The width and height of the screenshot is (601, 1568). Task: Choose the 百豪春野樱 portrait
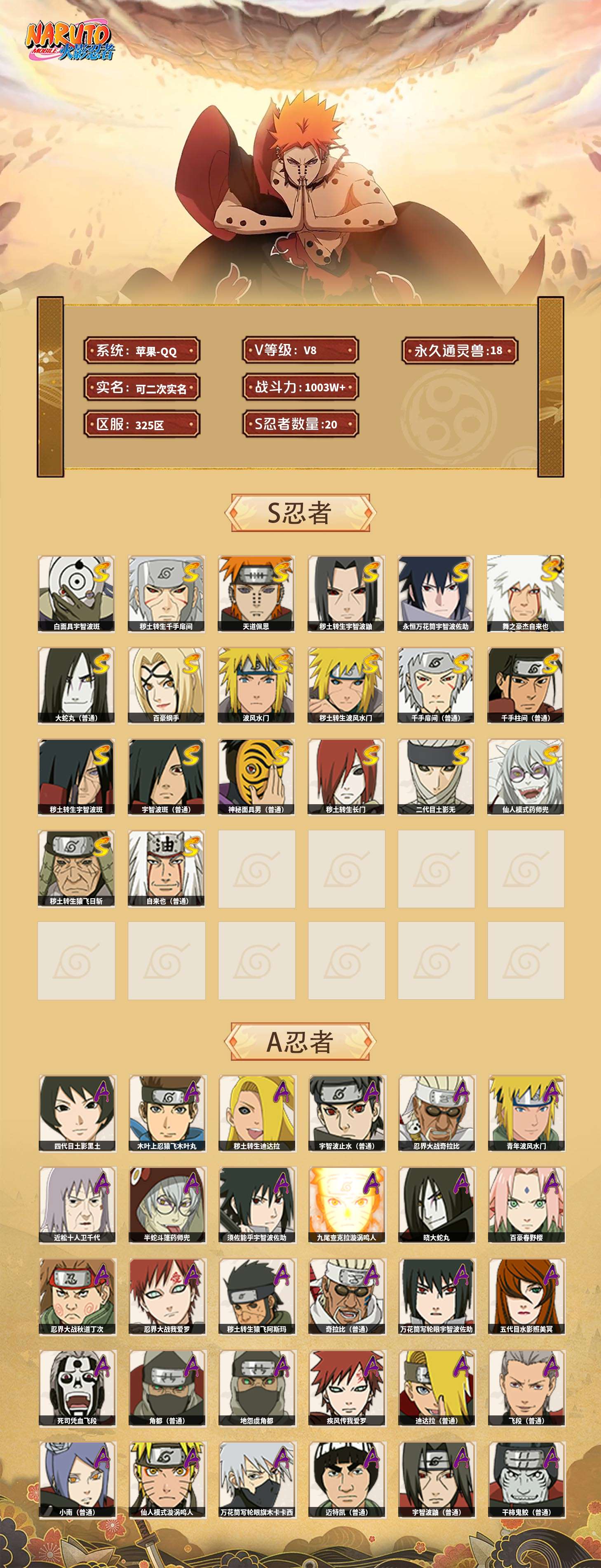[x=527, y=1205]
